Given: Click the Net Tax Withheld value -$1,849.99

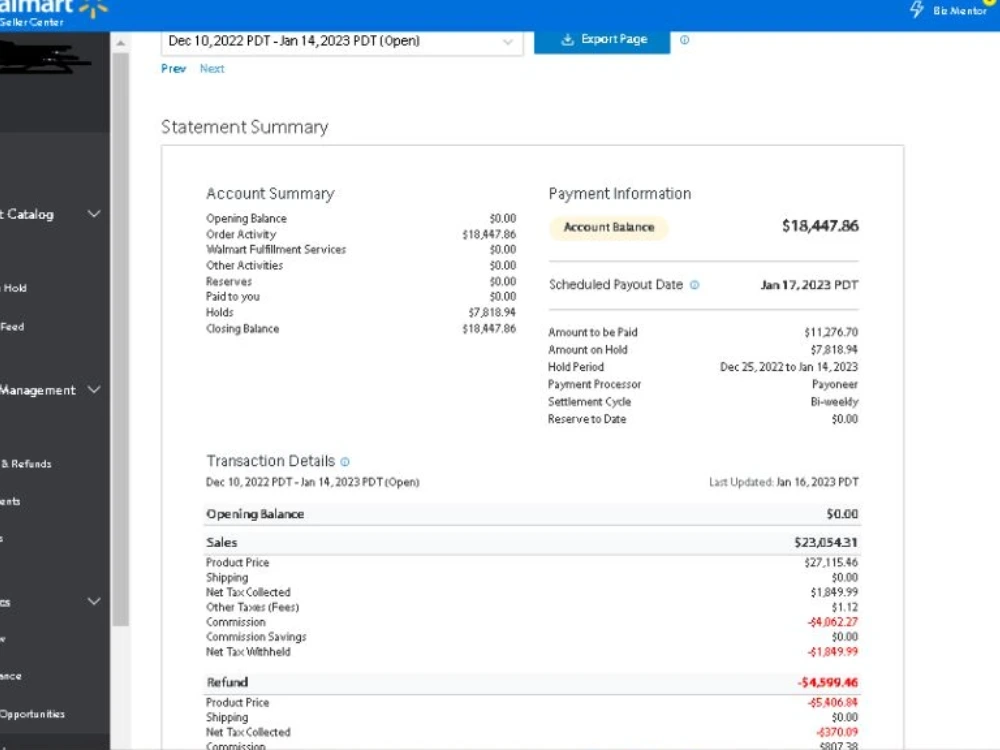Looking at the screenshot, I should pos(832,652).
